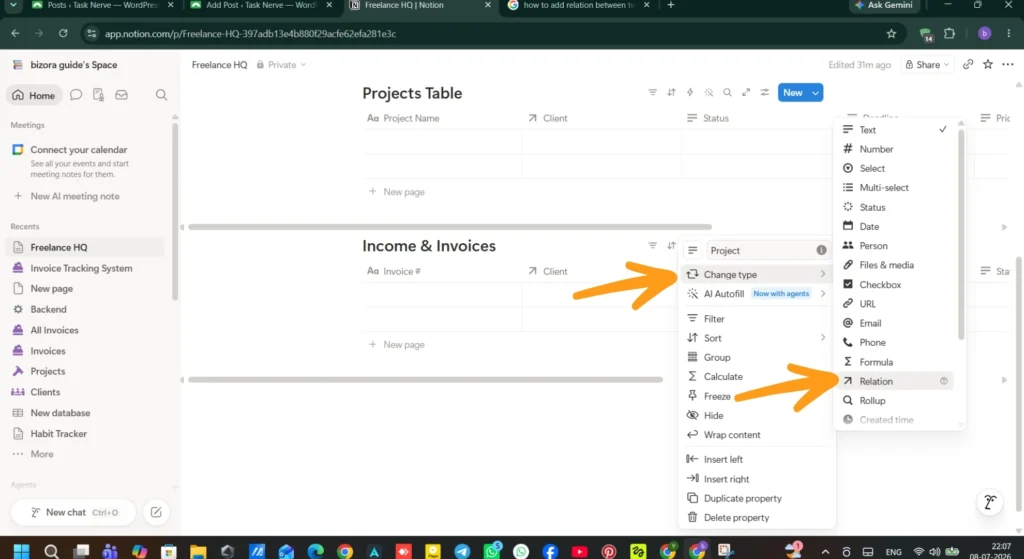Open Private access dropdown
This screenshot has width=1024, height=559.
tap(281, 65)
